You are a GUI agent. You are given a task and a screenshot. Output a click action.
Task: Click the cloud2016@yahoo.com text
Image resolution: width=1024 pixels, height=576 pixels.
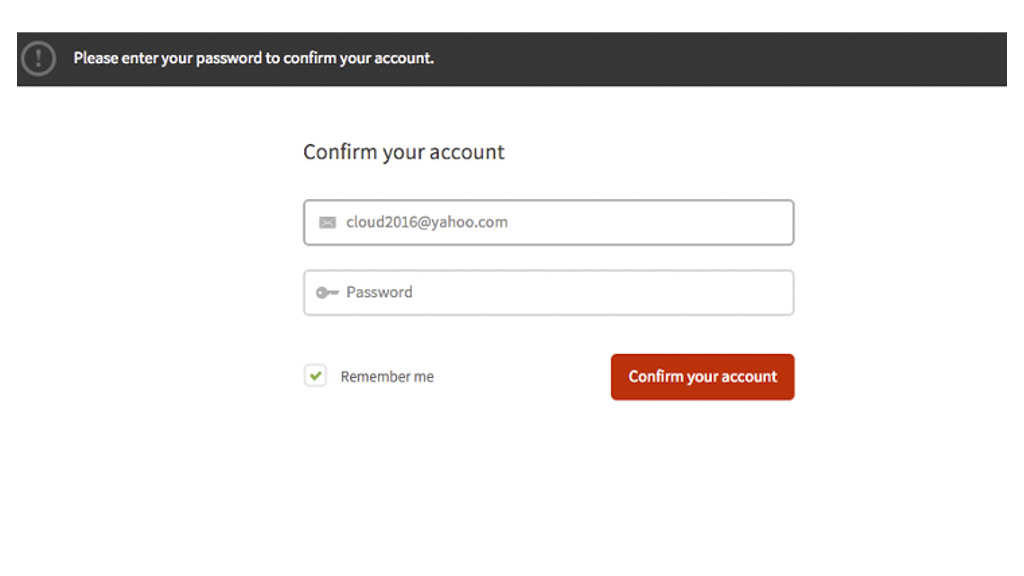(x=427, y=223)
